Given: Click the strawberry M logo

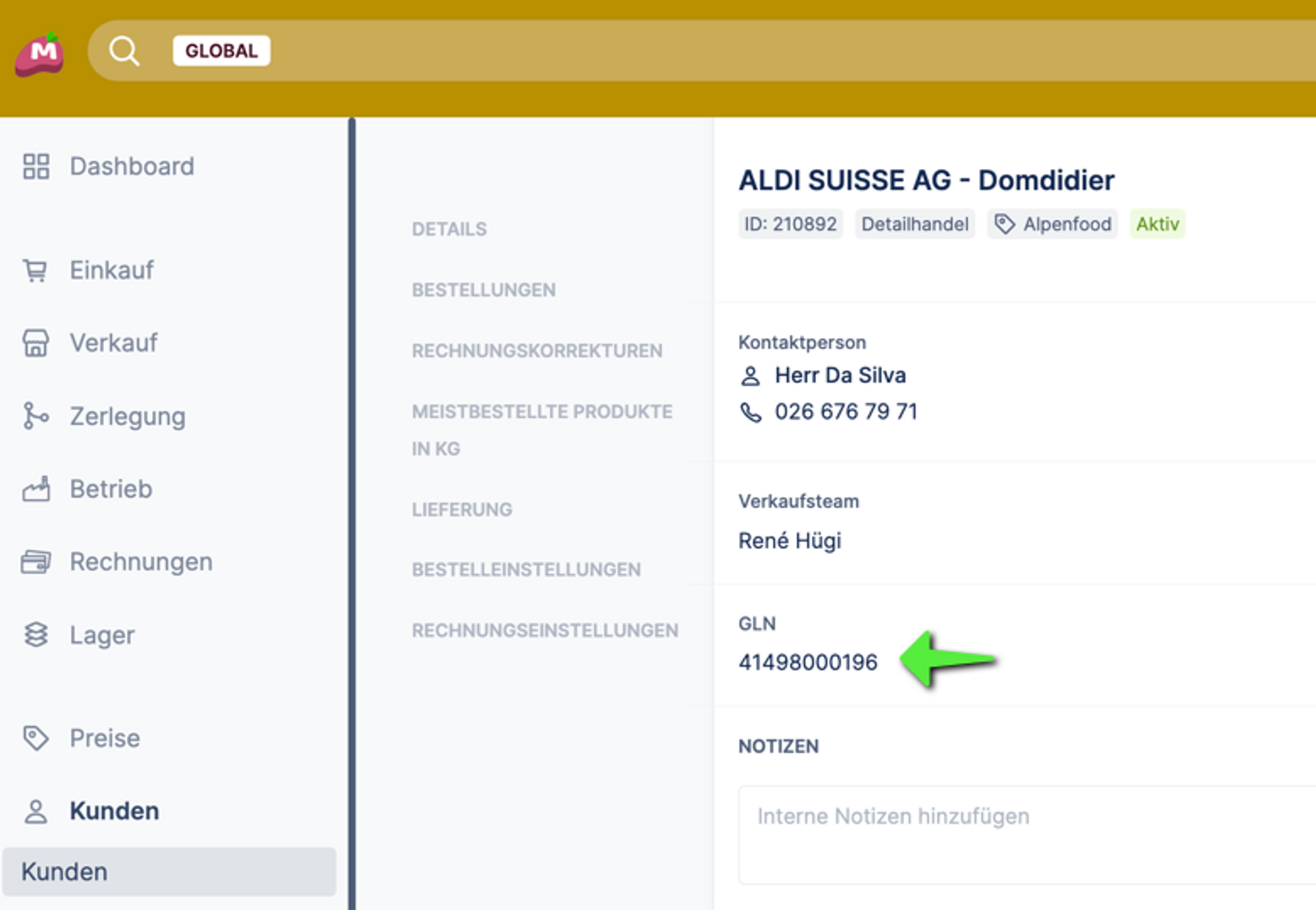Looking at the screenshot, I should coord(40,54).
